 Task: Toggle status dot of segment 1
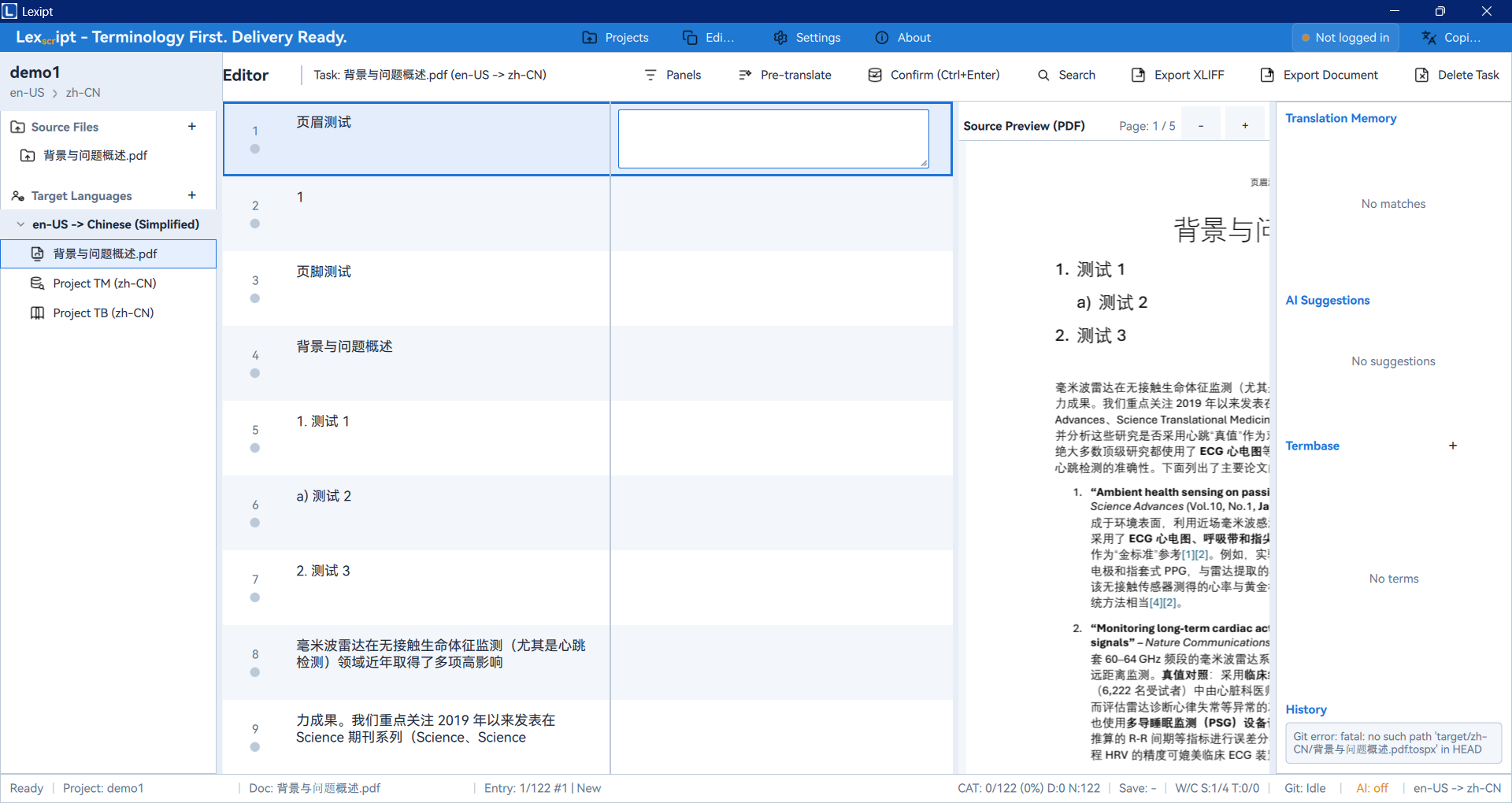click(255, 149)
